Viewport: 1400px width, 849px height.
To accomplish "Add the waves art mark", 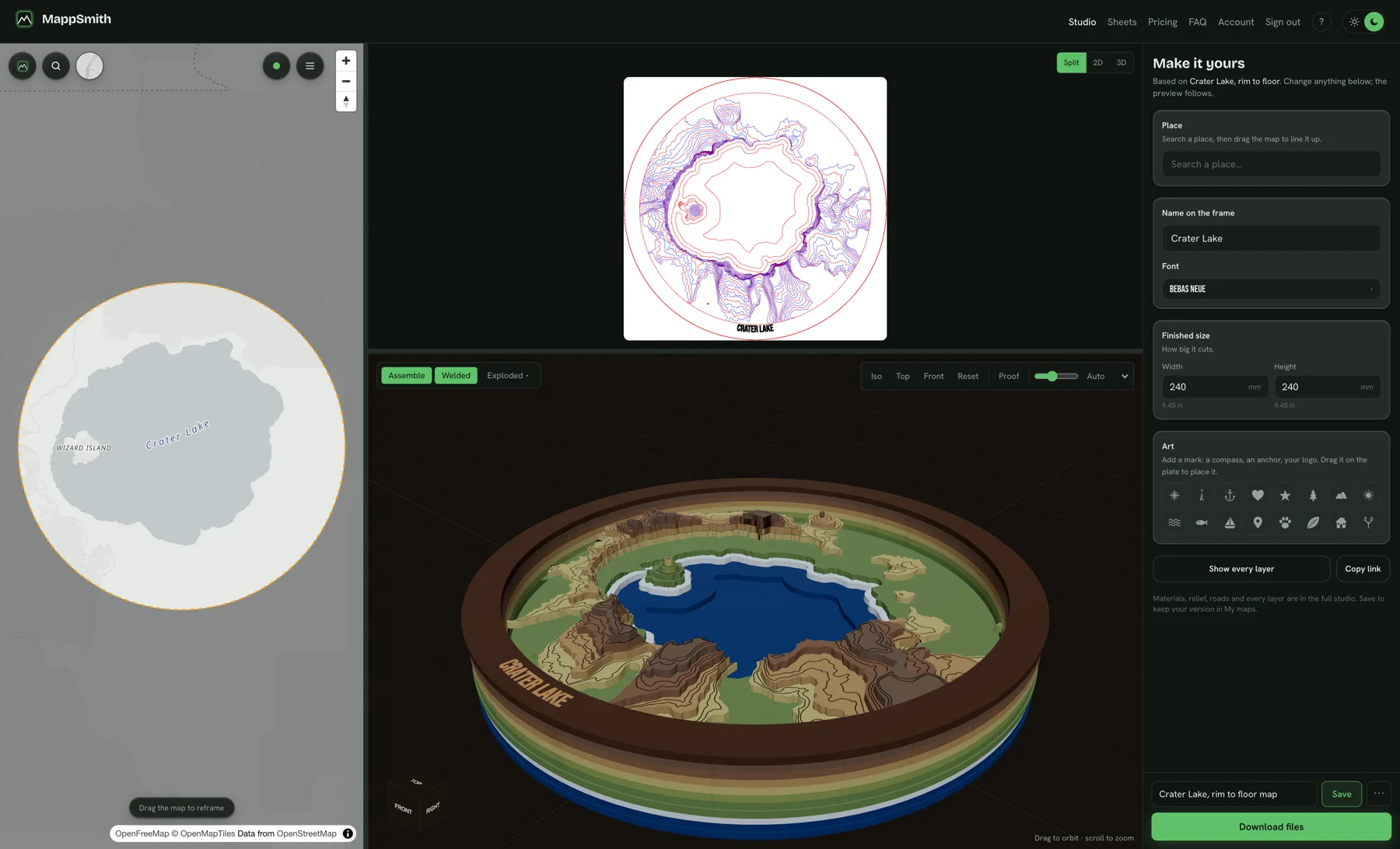I will click(x=1174, y=523).
